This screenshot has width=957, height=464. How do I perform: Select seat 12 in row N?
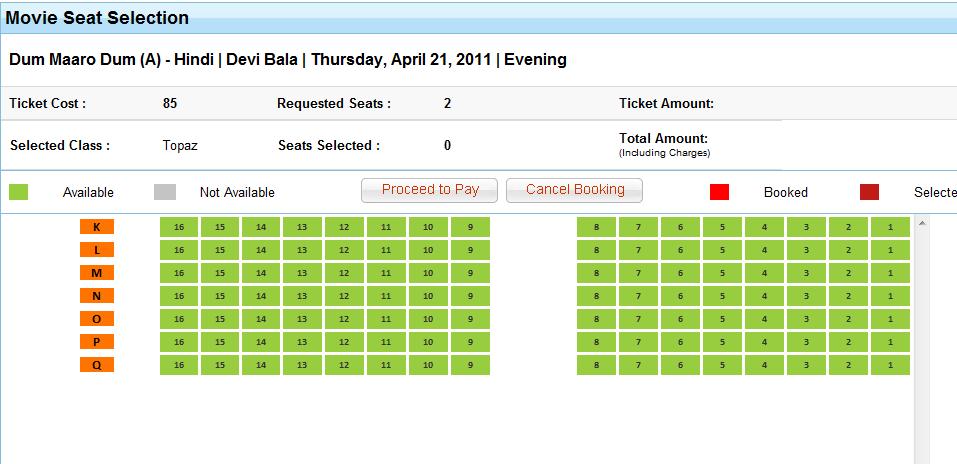point(344,296)
